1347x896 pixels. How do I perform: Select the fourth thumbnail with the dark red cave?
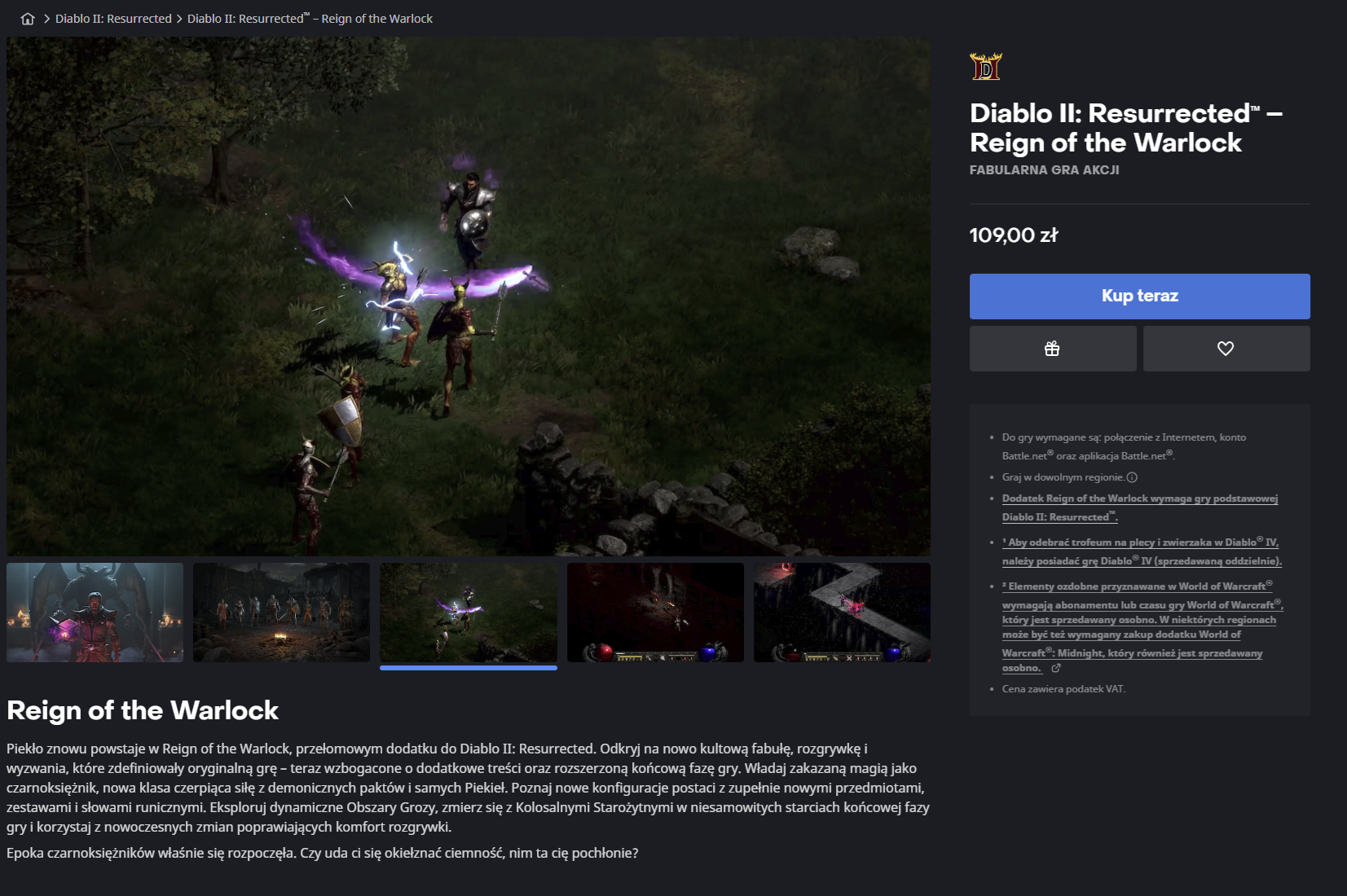pyautogui.click(x=655, y=613)
